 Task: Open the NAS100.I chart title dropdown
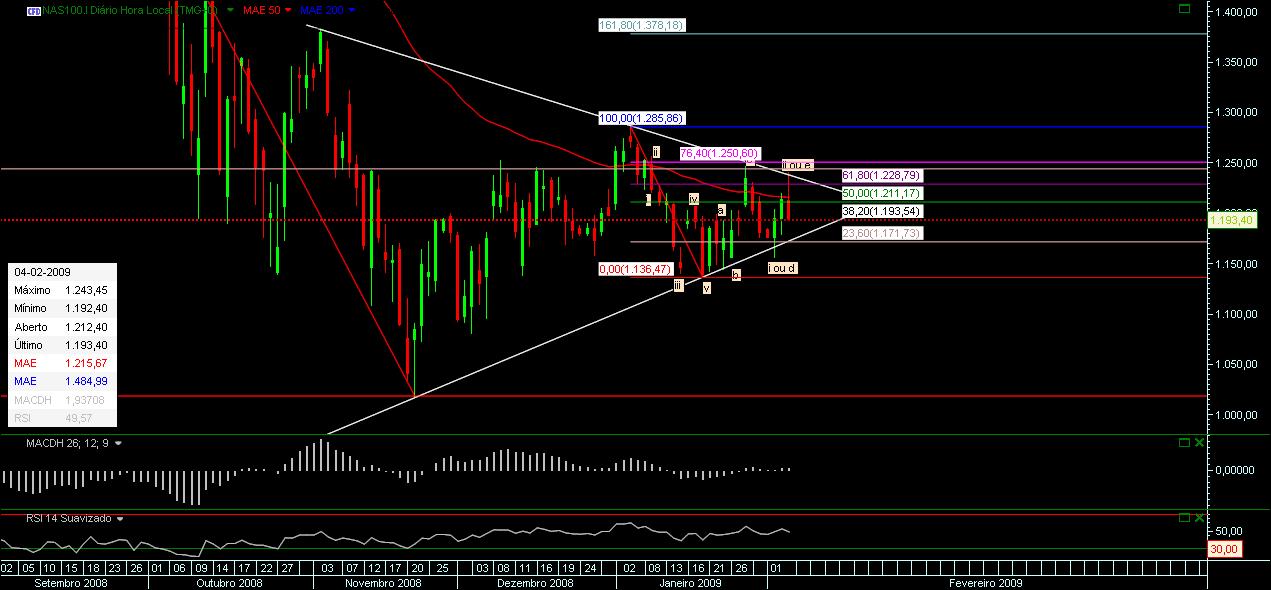(231, 10)
